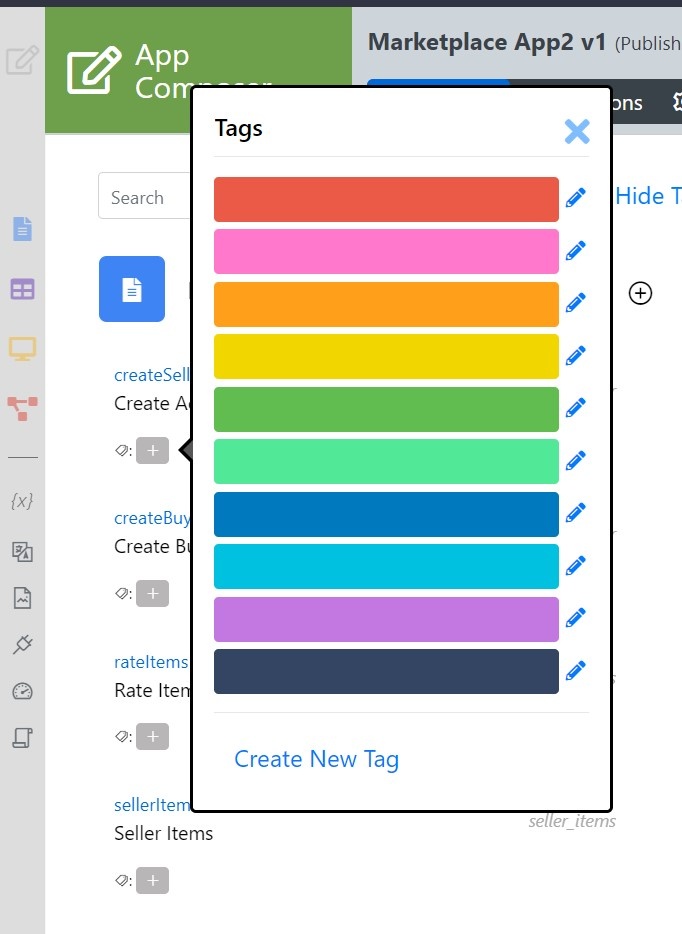The width and height of the screenshot is (682, 934).
Task: Click the pencil icon beside the red tag
Action: pyautogui.click(x=575, y=198)
